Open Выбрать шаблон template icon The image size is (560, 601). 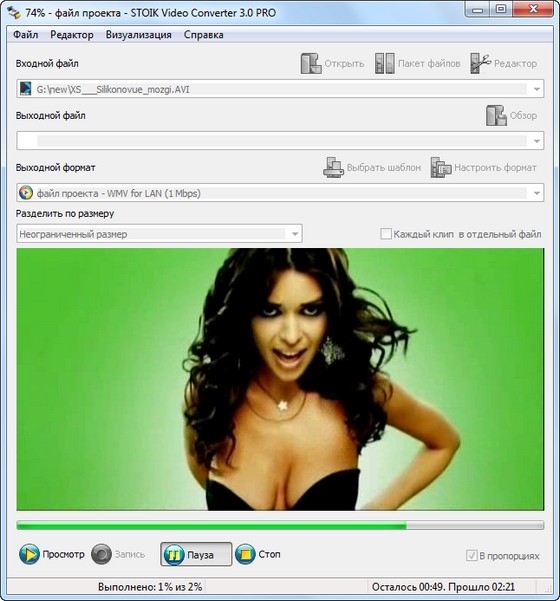click(x=333, y=167)
